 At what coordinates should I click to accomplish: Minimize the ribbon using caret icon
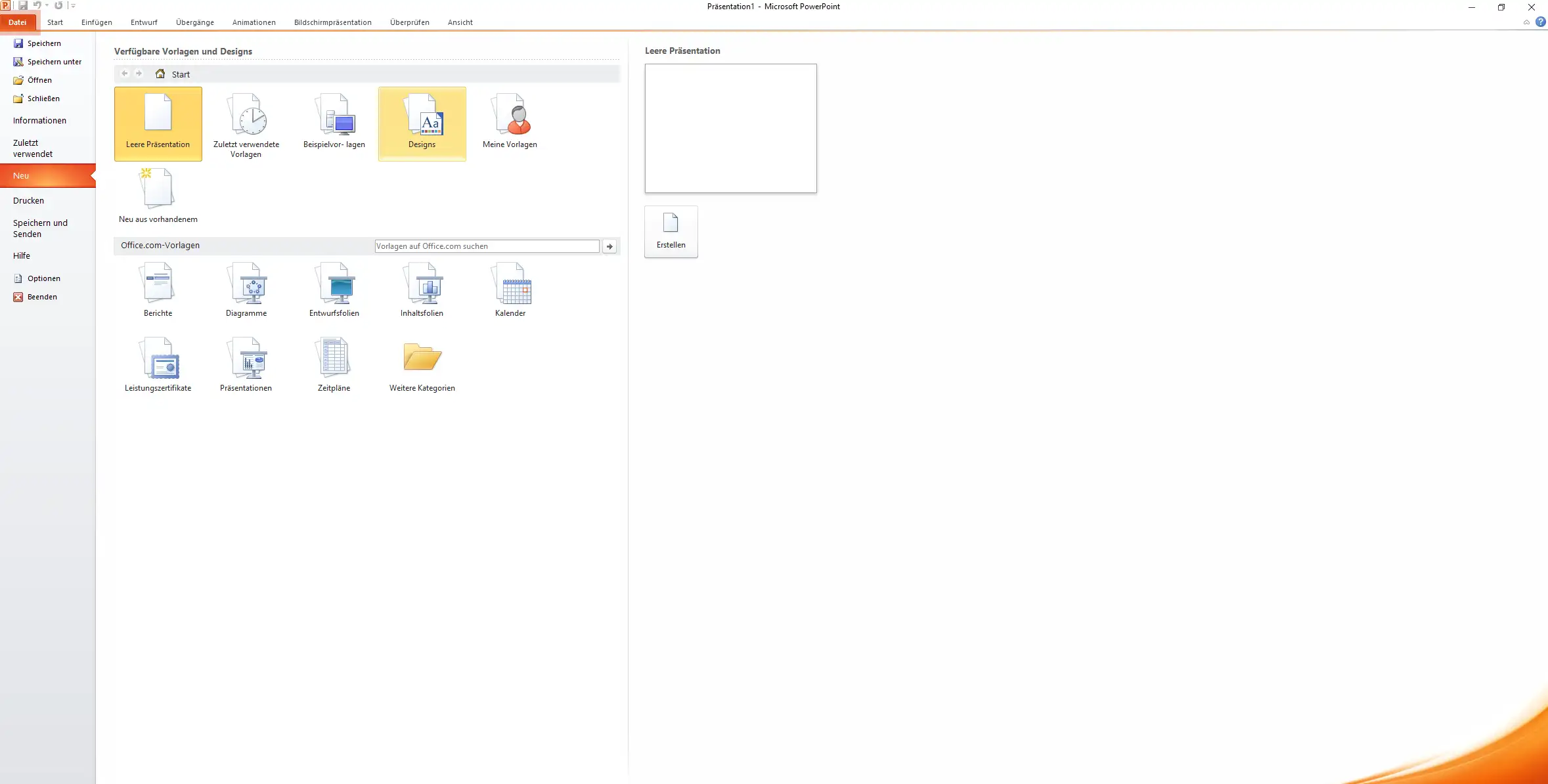pos(1526,22)
